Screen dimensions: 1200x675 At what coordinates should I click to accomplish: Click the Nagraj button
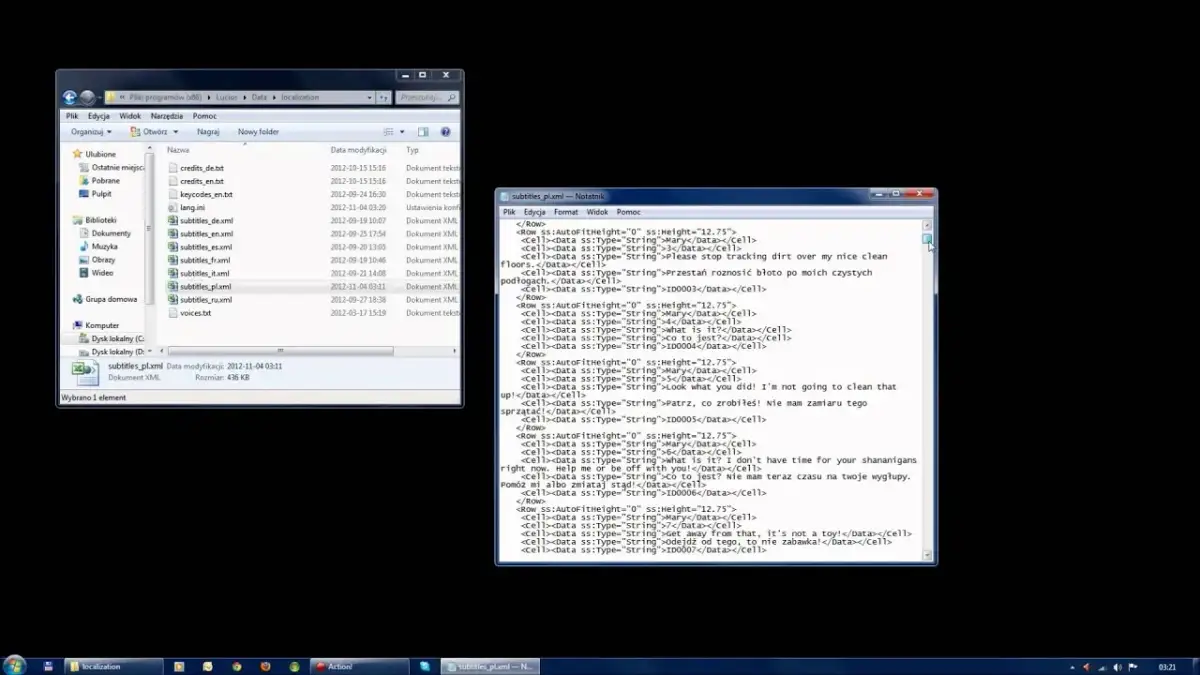[x=208, y=132]
